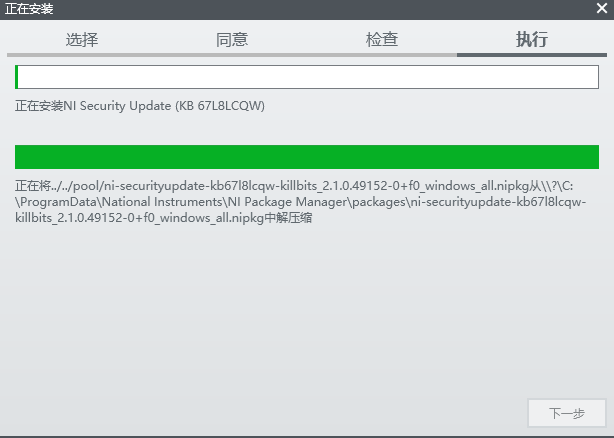Click the dark title bar of installer
The height and width of the screenshot is (438, 614).
tap(307, 9)
